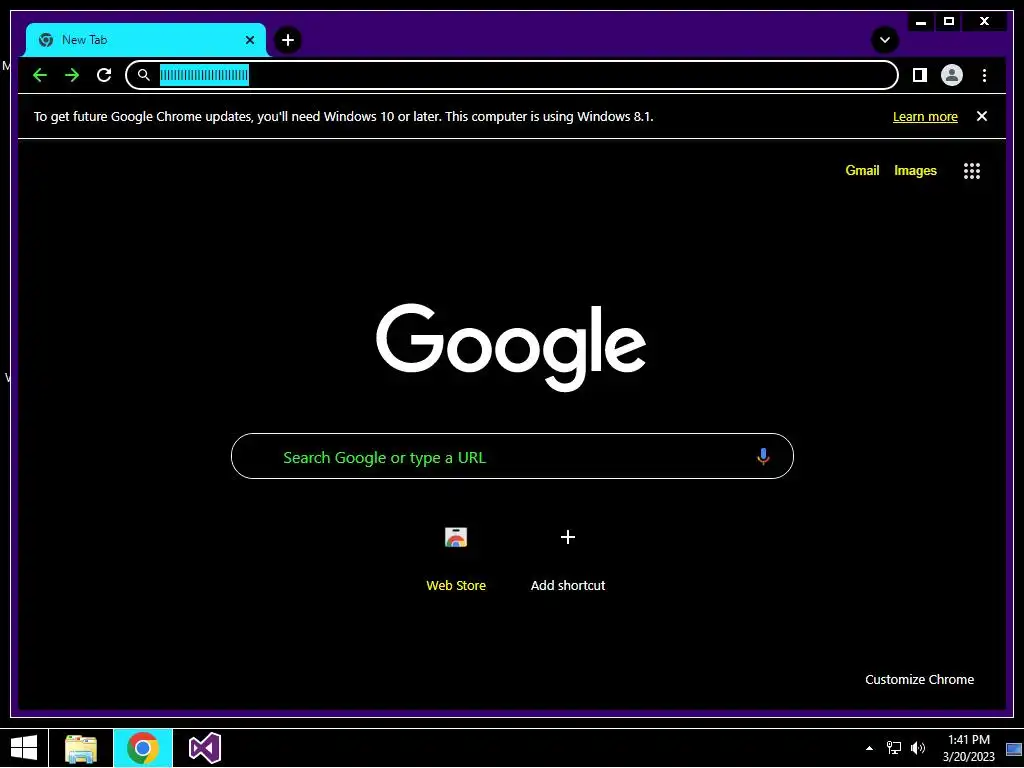Go back using the back arrow

click(x=40, y=75)
